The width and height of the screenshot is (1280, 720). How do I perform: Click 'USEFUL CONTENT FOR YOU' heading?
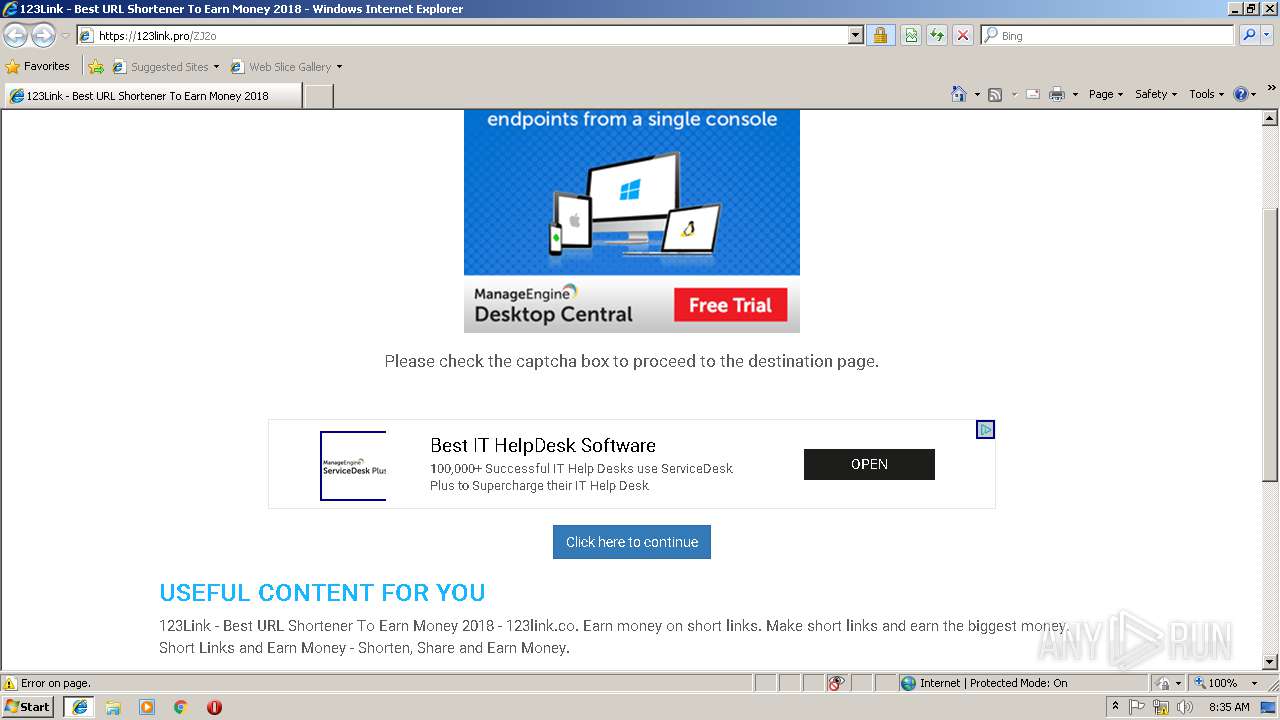322,592
